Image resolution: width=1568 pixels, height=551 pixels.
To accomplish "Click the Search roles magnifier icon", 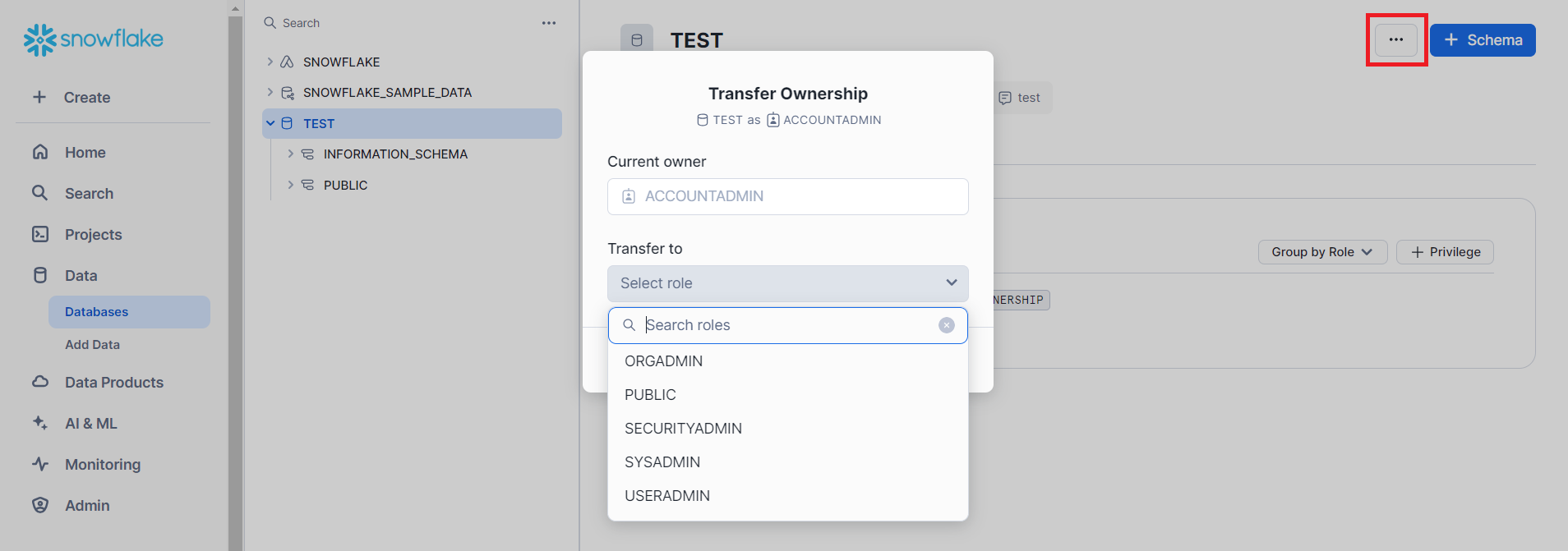I will tap(629, 325).
